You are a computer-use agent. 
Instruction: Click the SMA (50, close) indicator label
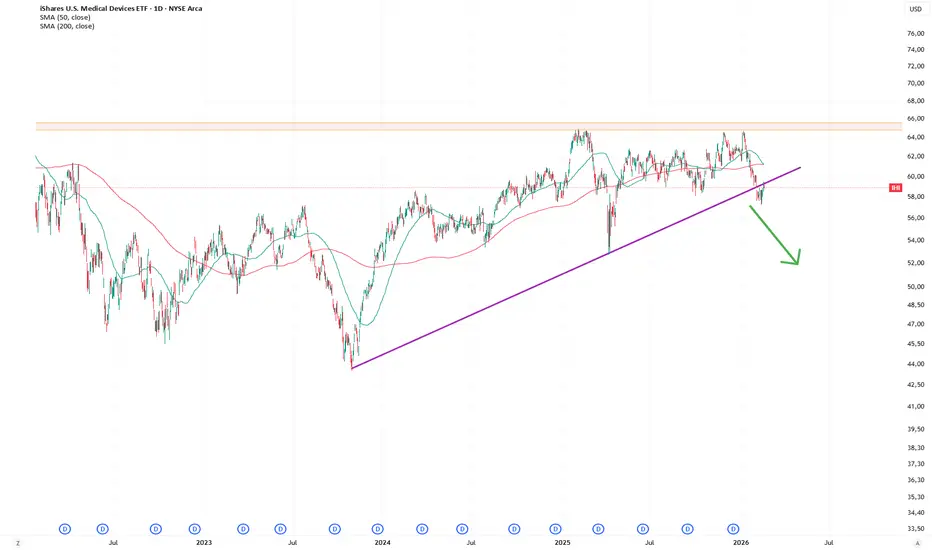[64, 17]
